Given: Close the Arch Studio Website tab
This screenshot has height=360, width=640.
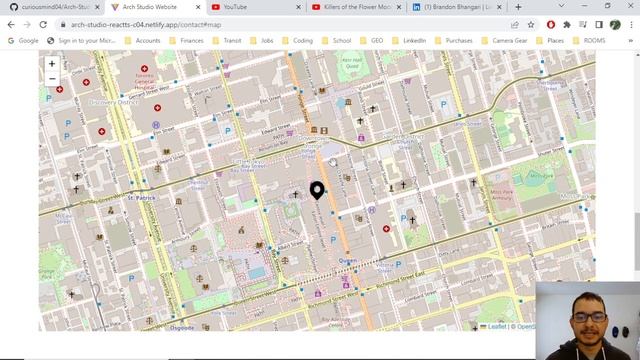Looking at the screenshot, I should pos(198,7).
